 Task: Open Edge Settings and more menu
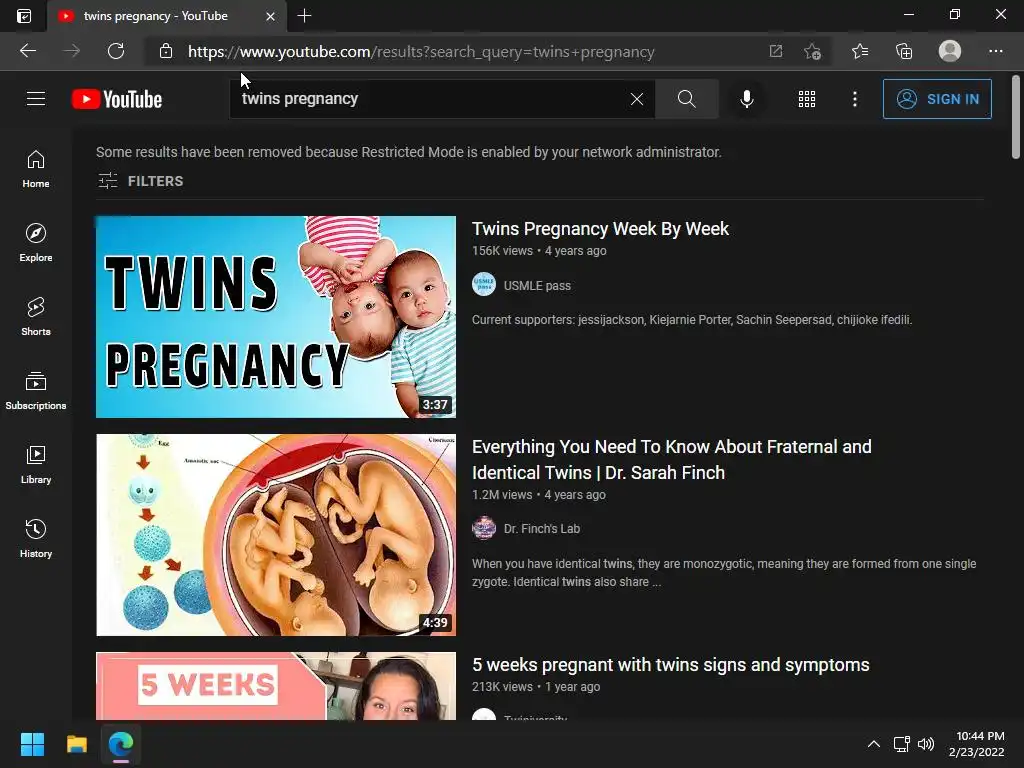[x=995, y=51]
